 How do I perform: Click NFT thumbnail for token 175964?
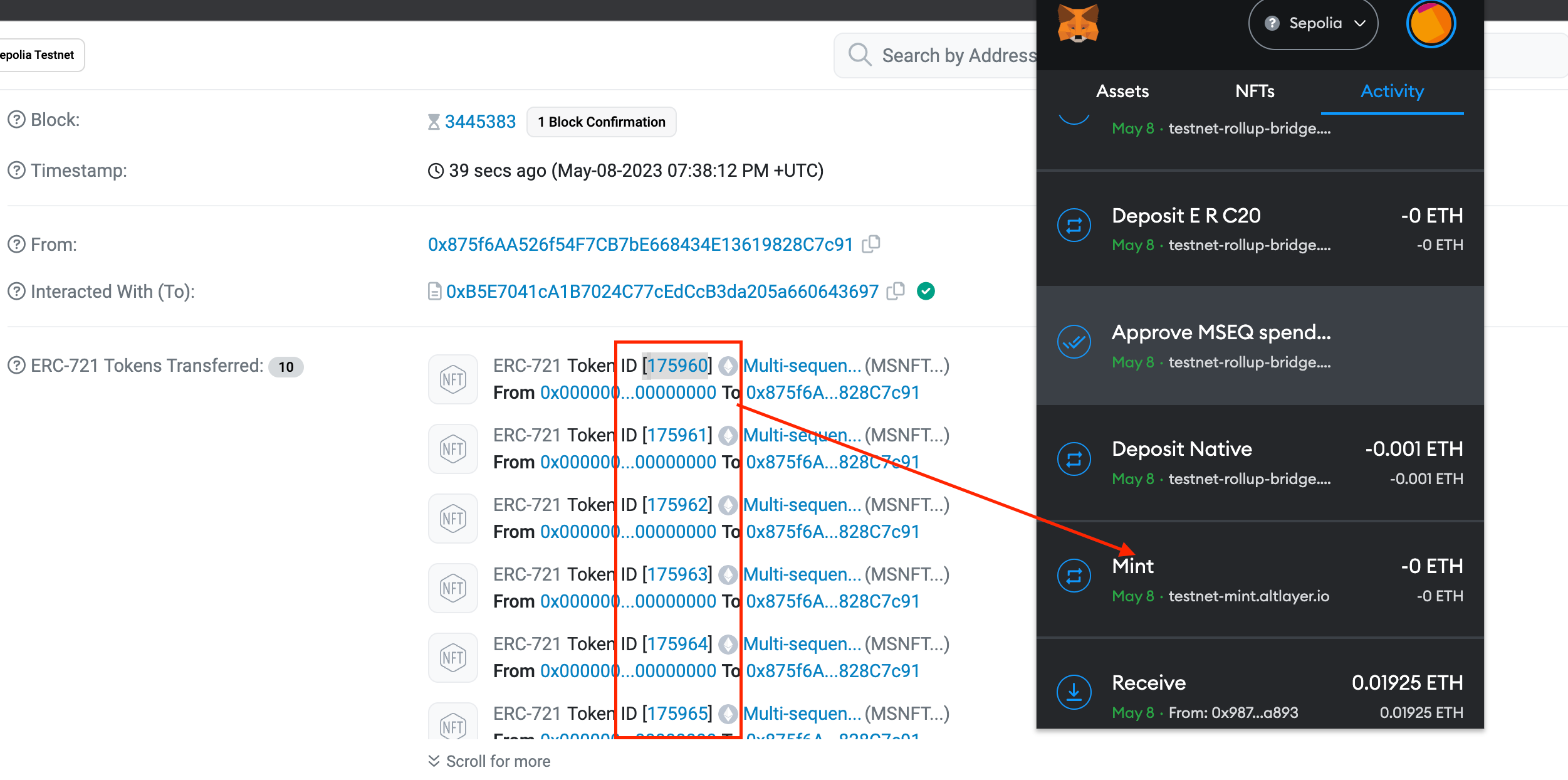(453, 658)
